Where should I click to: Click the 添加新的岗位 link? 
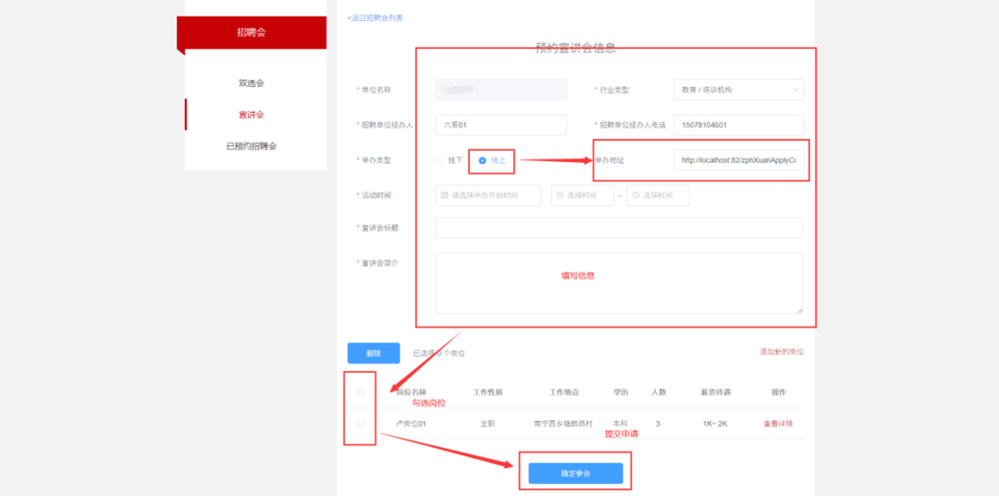[x=781, y=351]
